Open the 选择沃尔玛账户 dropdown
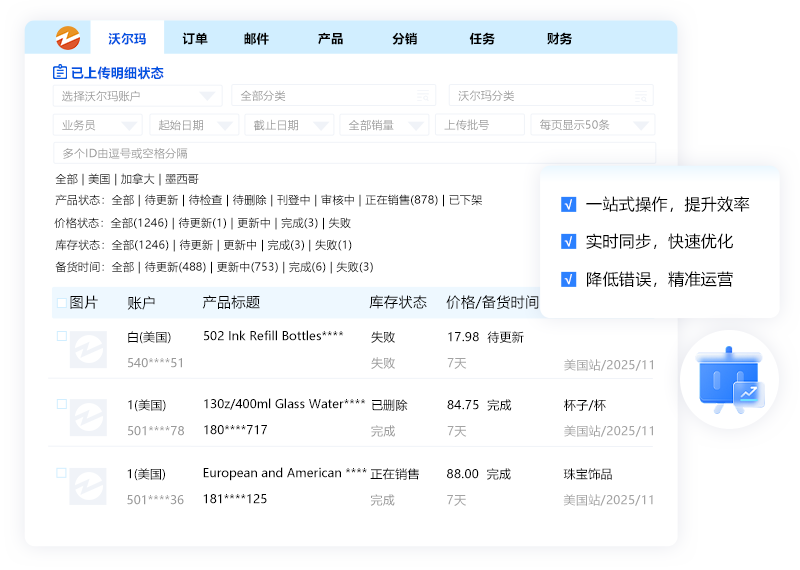 137,96
